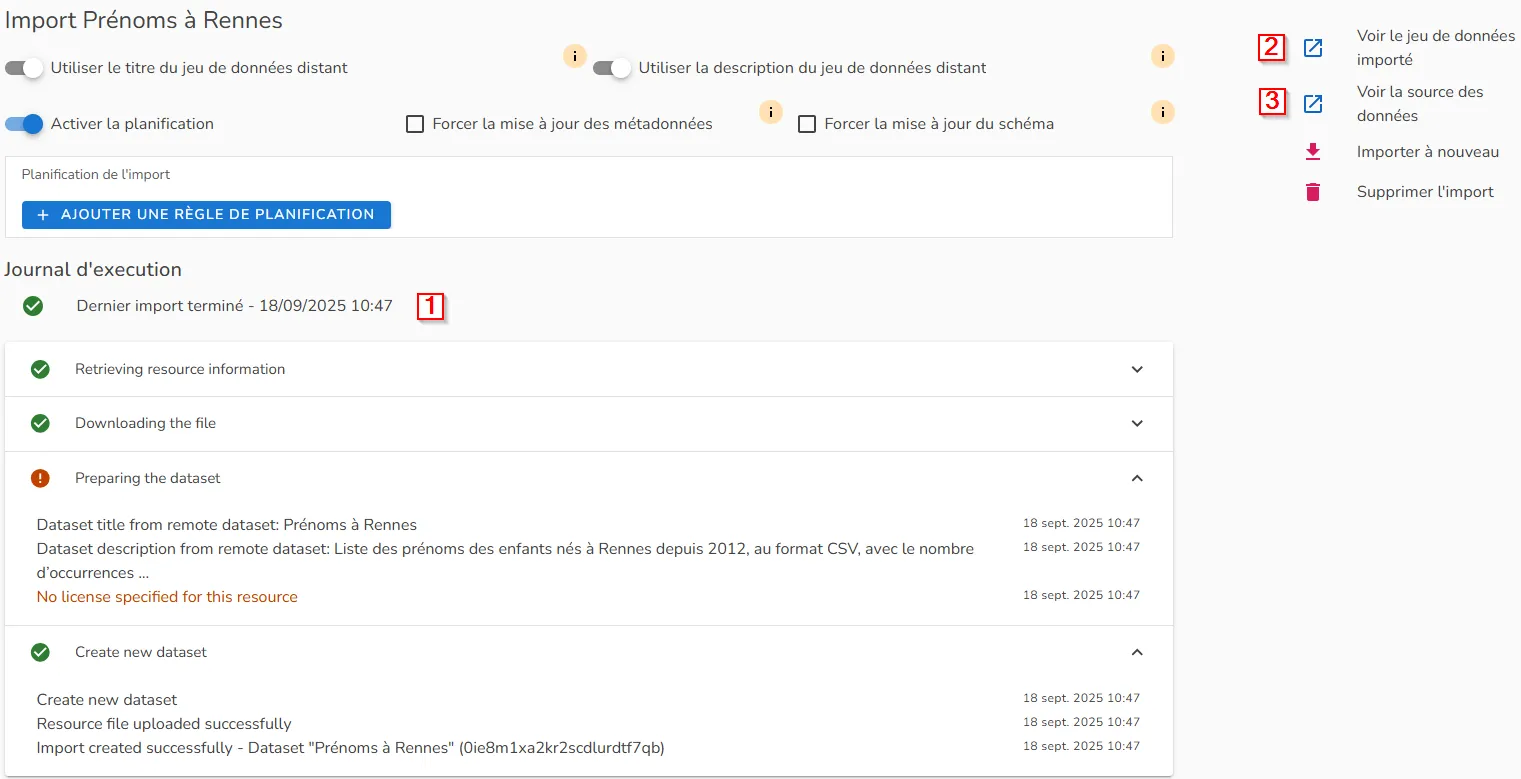Toggle use remote dataset description switch

point(613,68)
